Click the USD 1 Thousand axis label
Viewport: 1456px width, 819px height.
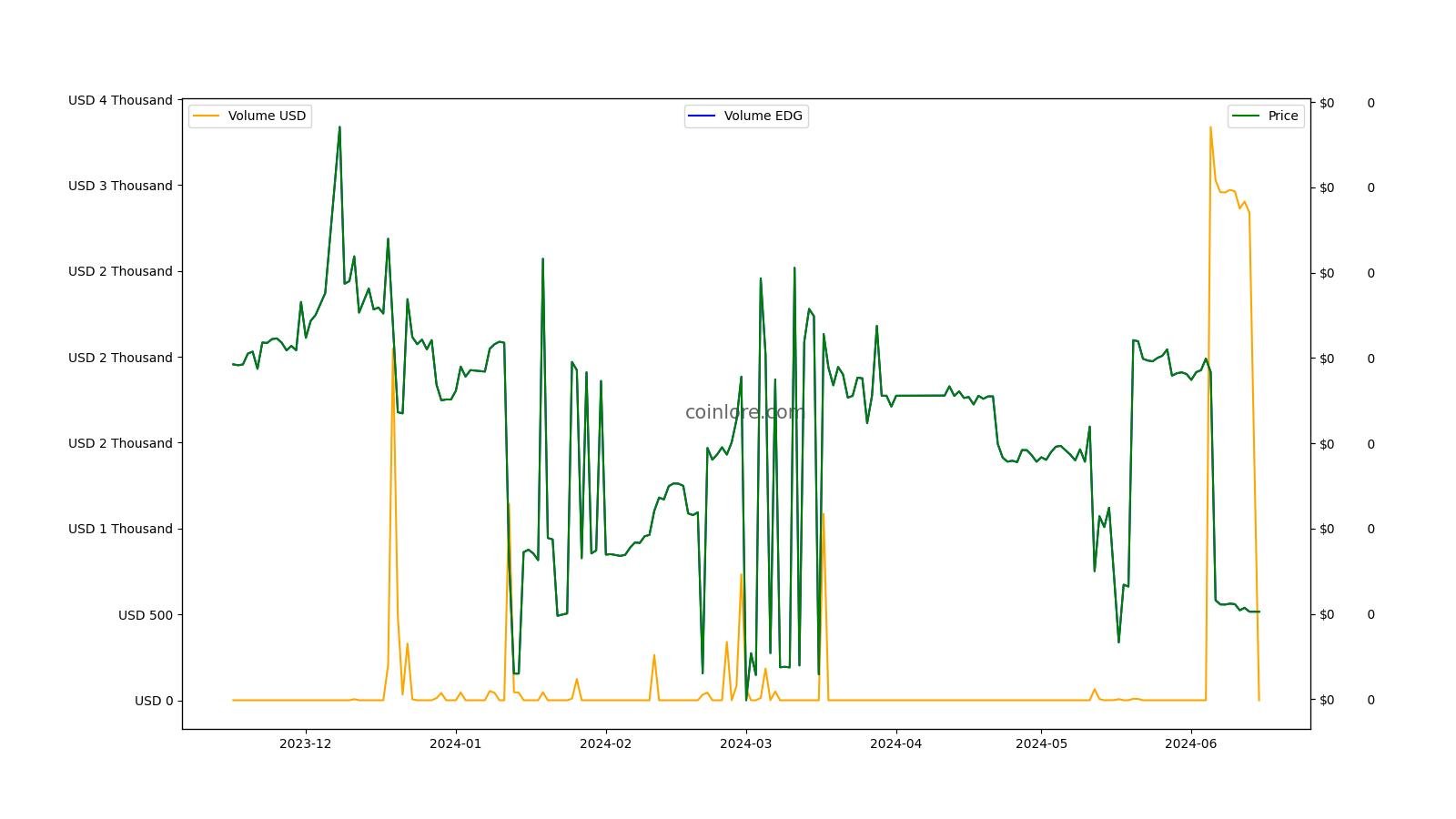pos(120,529)
